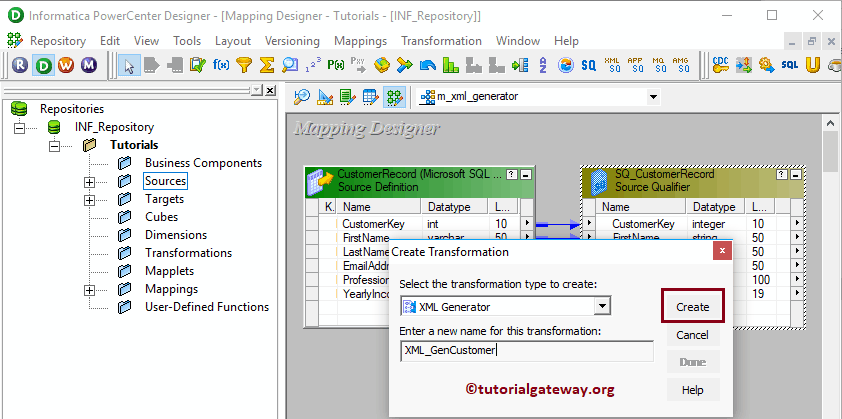842x419 pixels.
Task: Select the CDC key toolbar icon
Action: pyautogui.click(x=721, y=66)
